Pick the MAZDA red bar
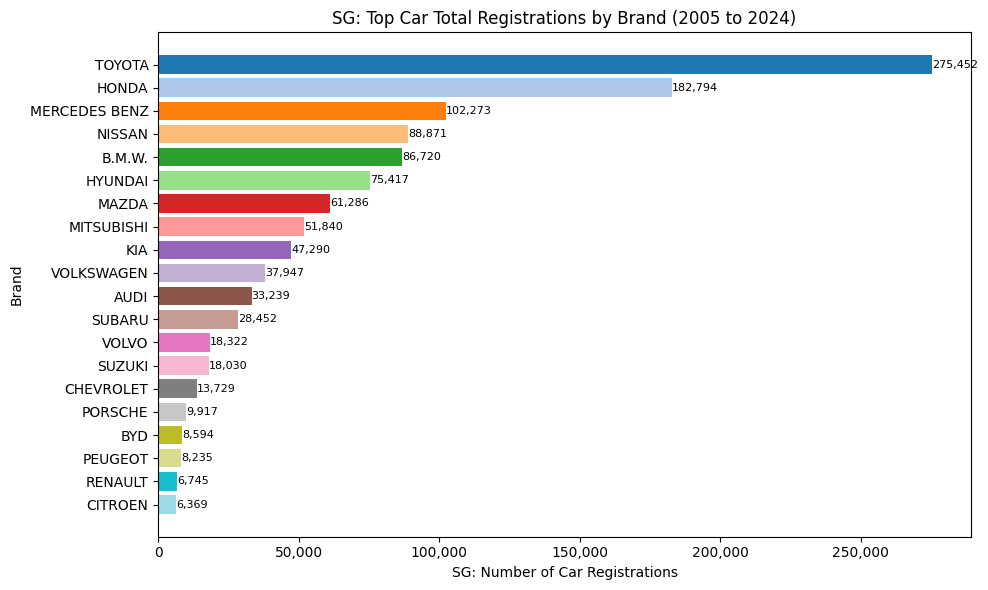Viewport: 988px width, 590px height. tap(244, 204)
